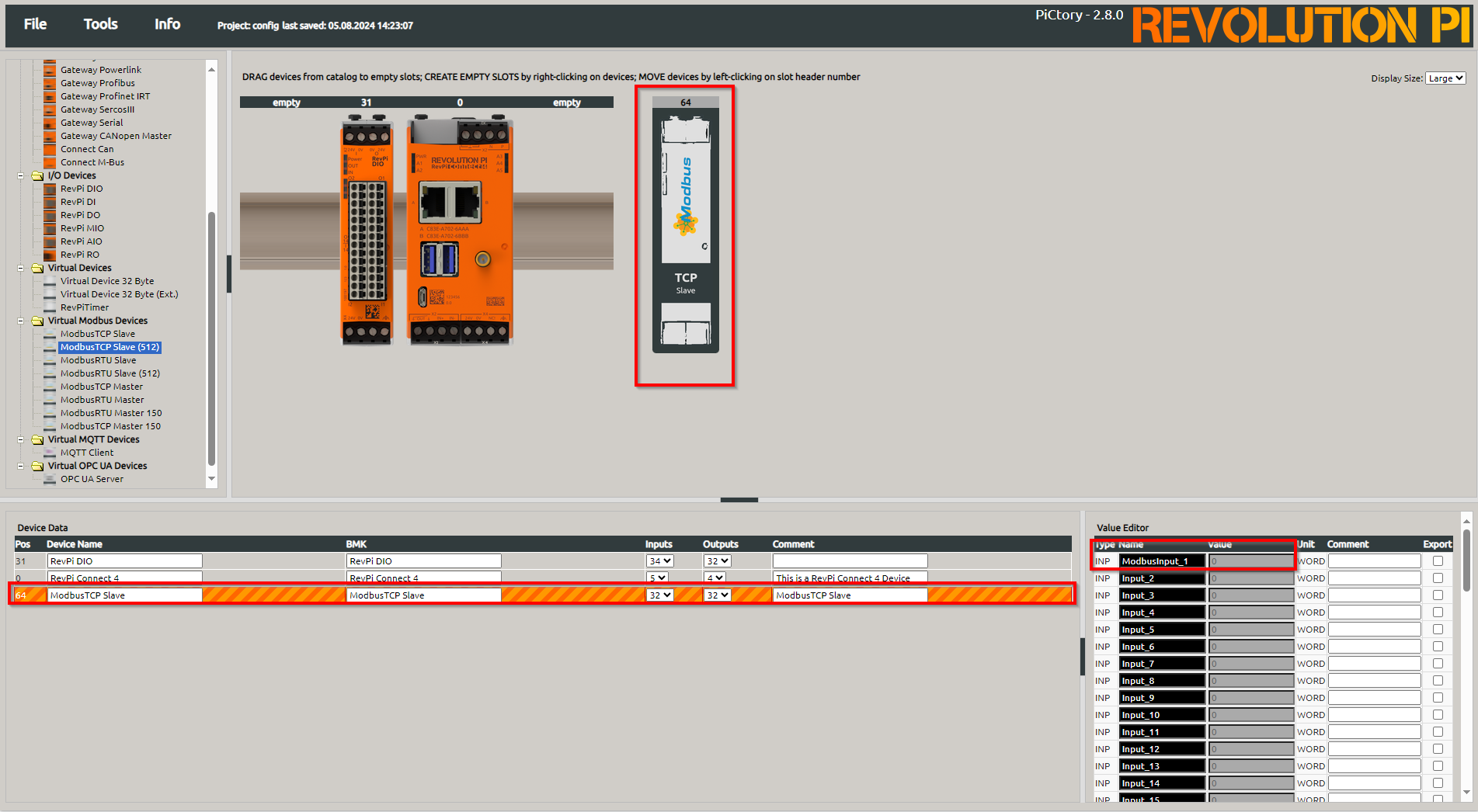Edit the Comment field of RevPi DIO row
The width and height of the screenshot is (1478, 812).
[850, 561]
